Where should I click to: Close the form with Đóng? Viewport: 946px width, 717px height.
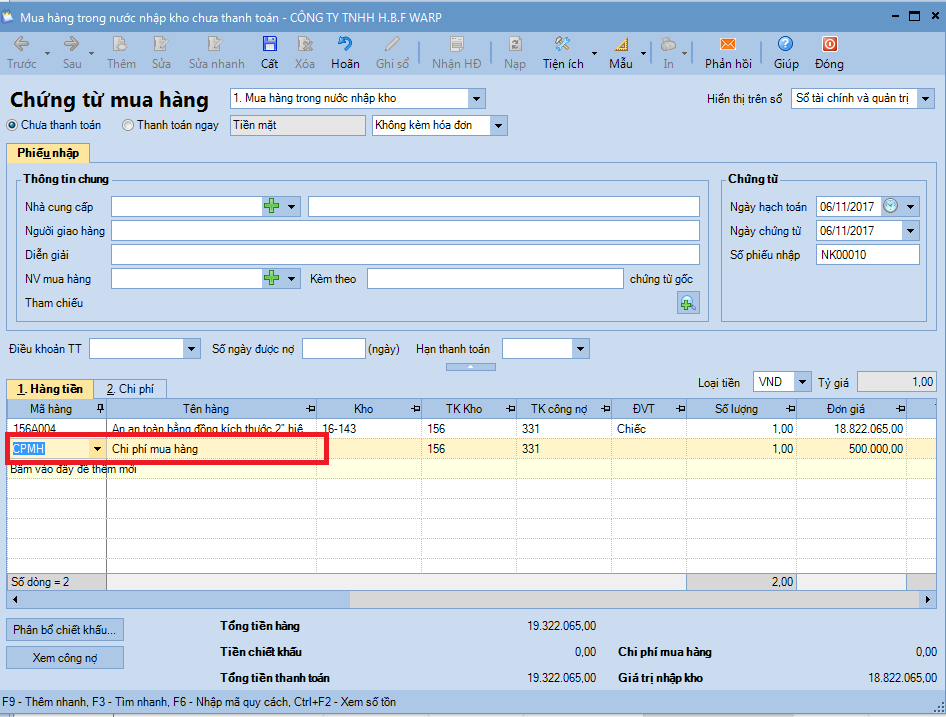coord(829,53)
